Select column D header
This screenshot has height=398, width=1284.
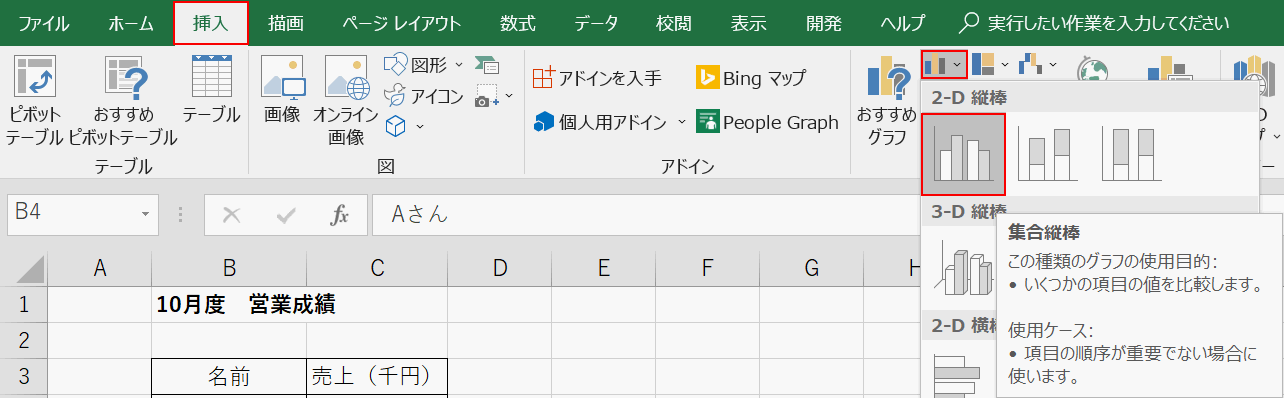tap(500, 268)
